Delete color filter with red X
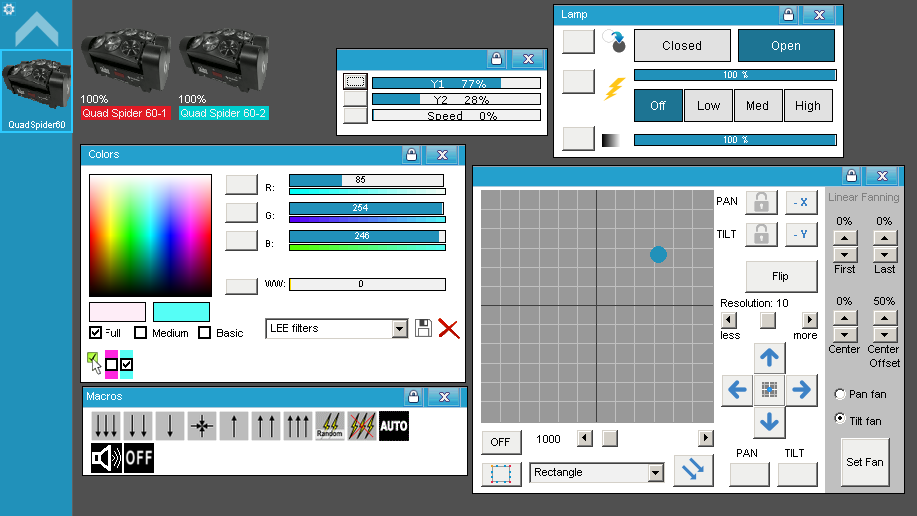 [x=449, y=329]
